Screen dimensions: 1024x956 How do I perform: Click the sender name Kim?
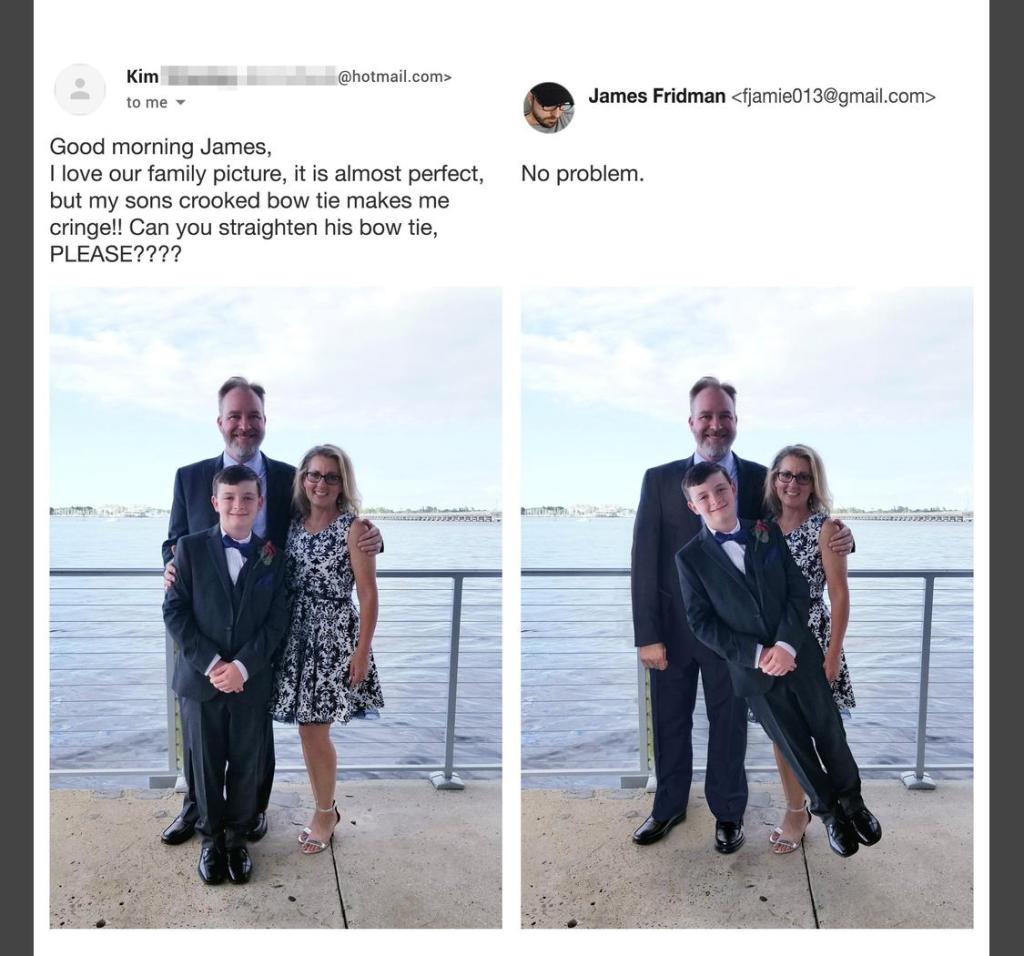click(142, 76)
